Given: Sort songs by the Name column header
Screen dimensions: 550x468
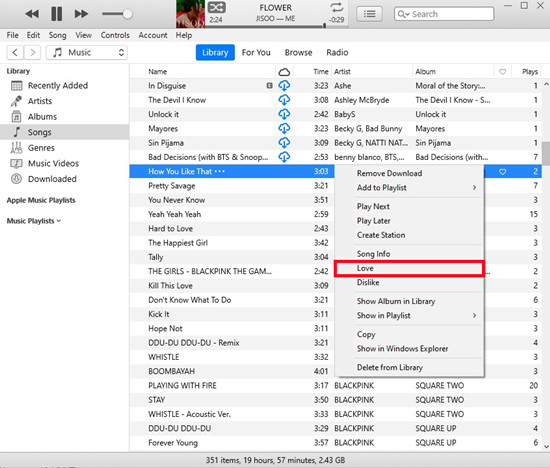Looking at the screenshot, I should click(x=210, y=72).
